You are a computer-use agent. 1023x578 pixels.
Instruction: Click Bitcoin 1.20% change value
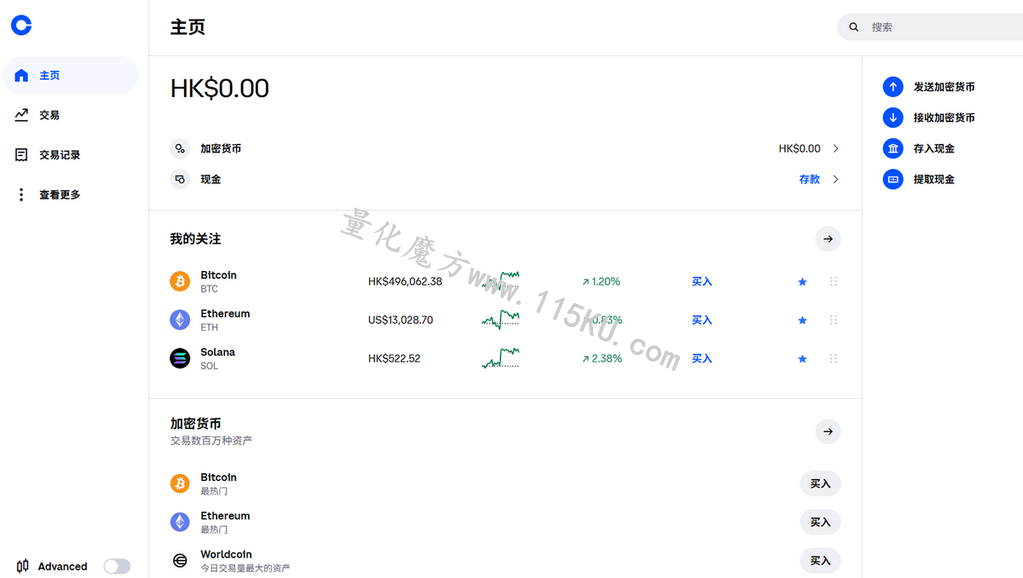601,281
